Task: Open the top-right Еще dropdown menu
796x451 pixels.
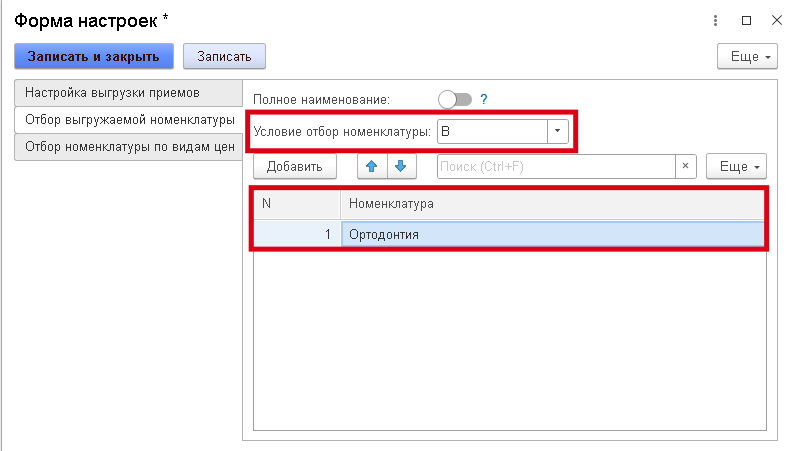Action: (747, 56)
